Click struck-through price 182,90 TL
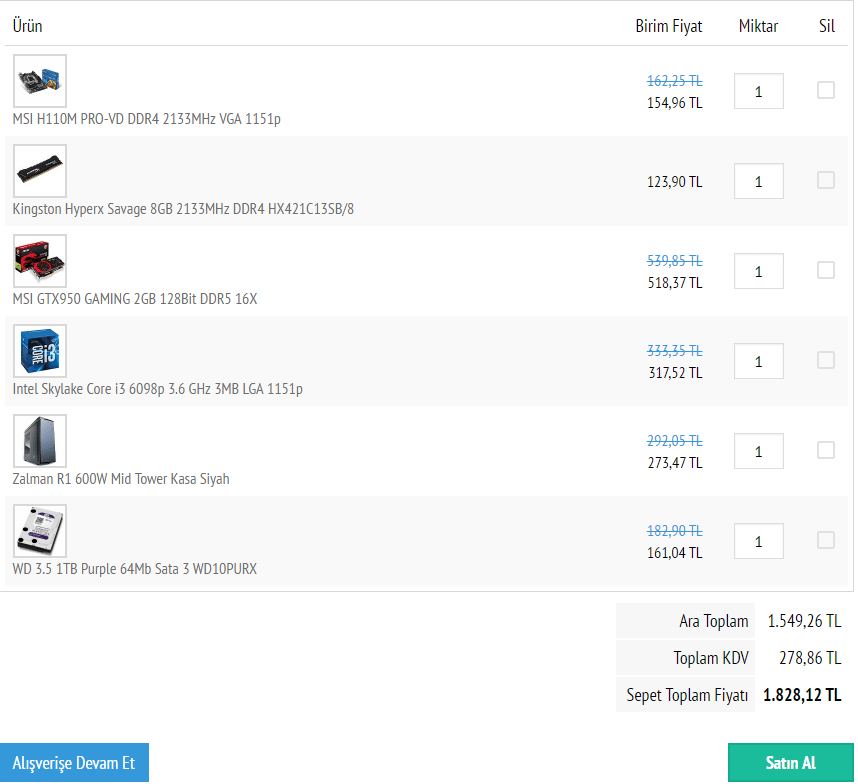Image resolution: width=858 pixels, height=784 pixels. (675, 531)
